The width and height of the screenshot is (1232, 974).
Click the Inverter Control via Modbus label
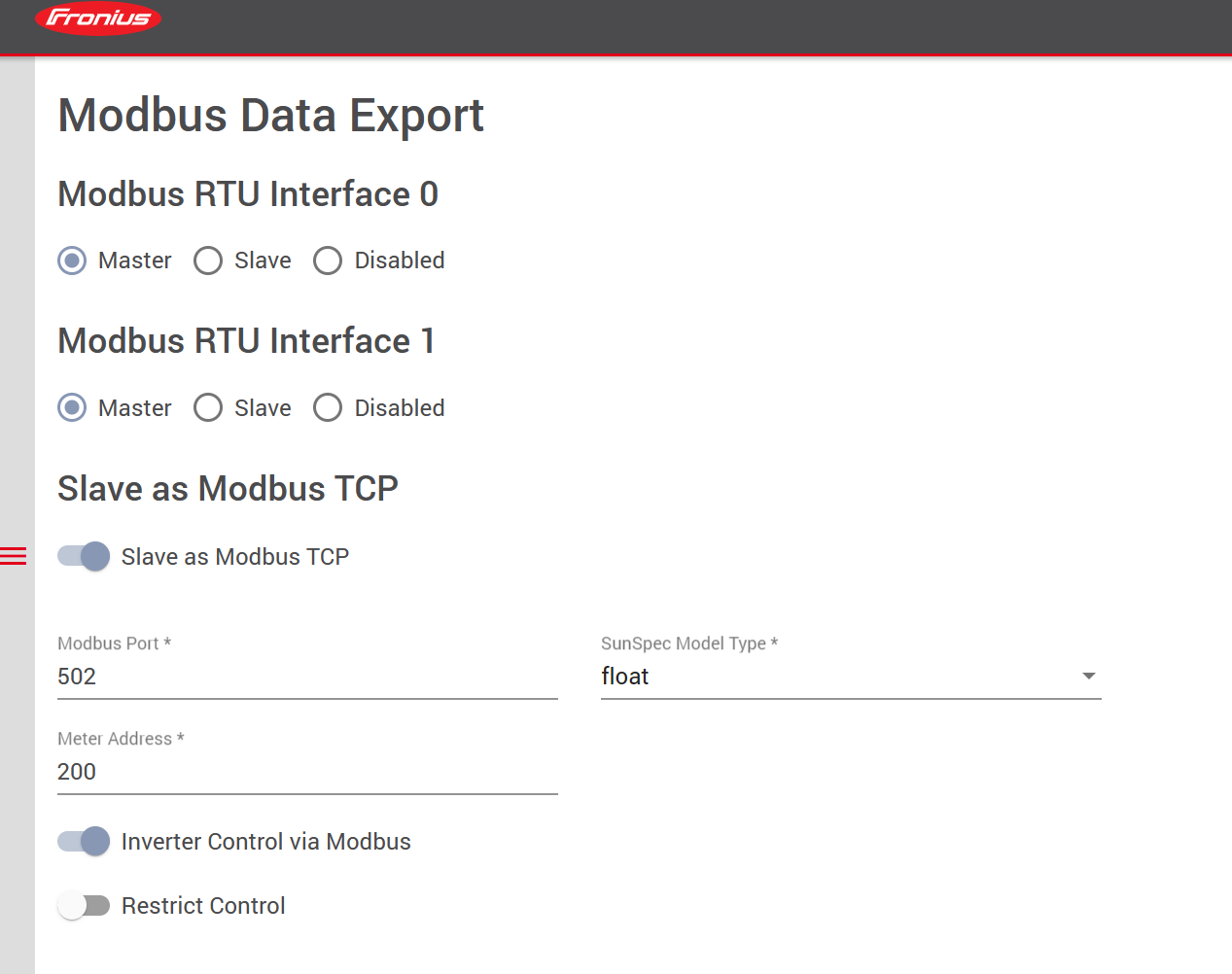pyautogui.click(x=265, y=842)
